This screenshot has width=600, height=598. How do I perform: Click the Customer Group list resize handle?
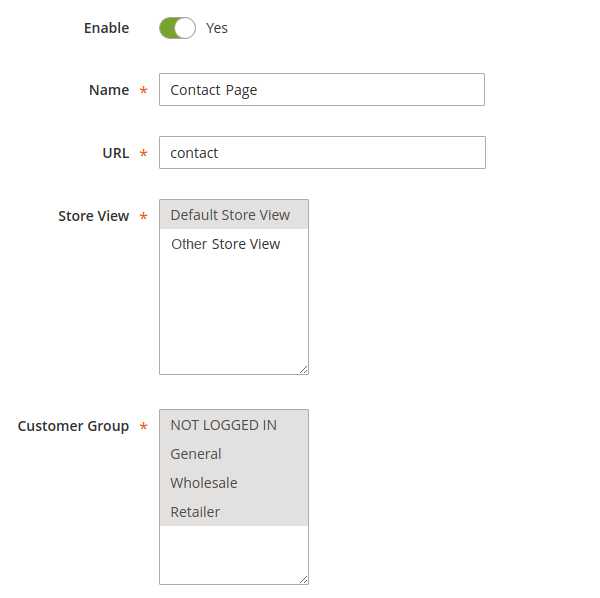[x=303, y=579]
